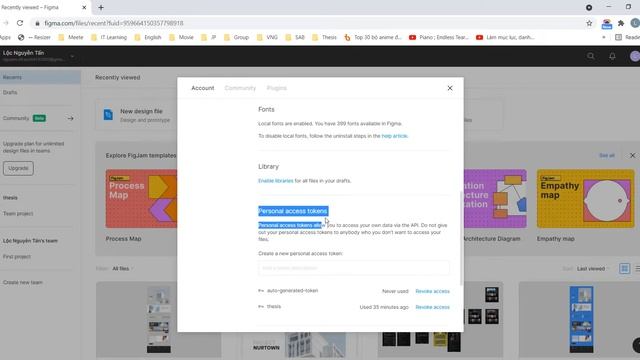The image size is (640, 360).
Task: Open a new browser tab
Action: (x=101, y=7)
